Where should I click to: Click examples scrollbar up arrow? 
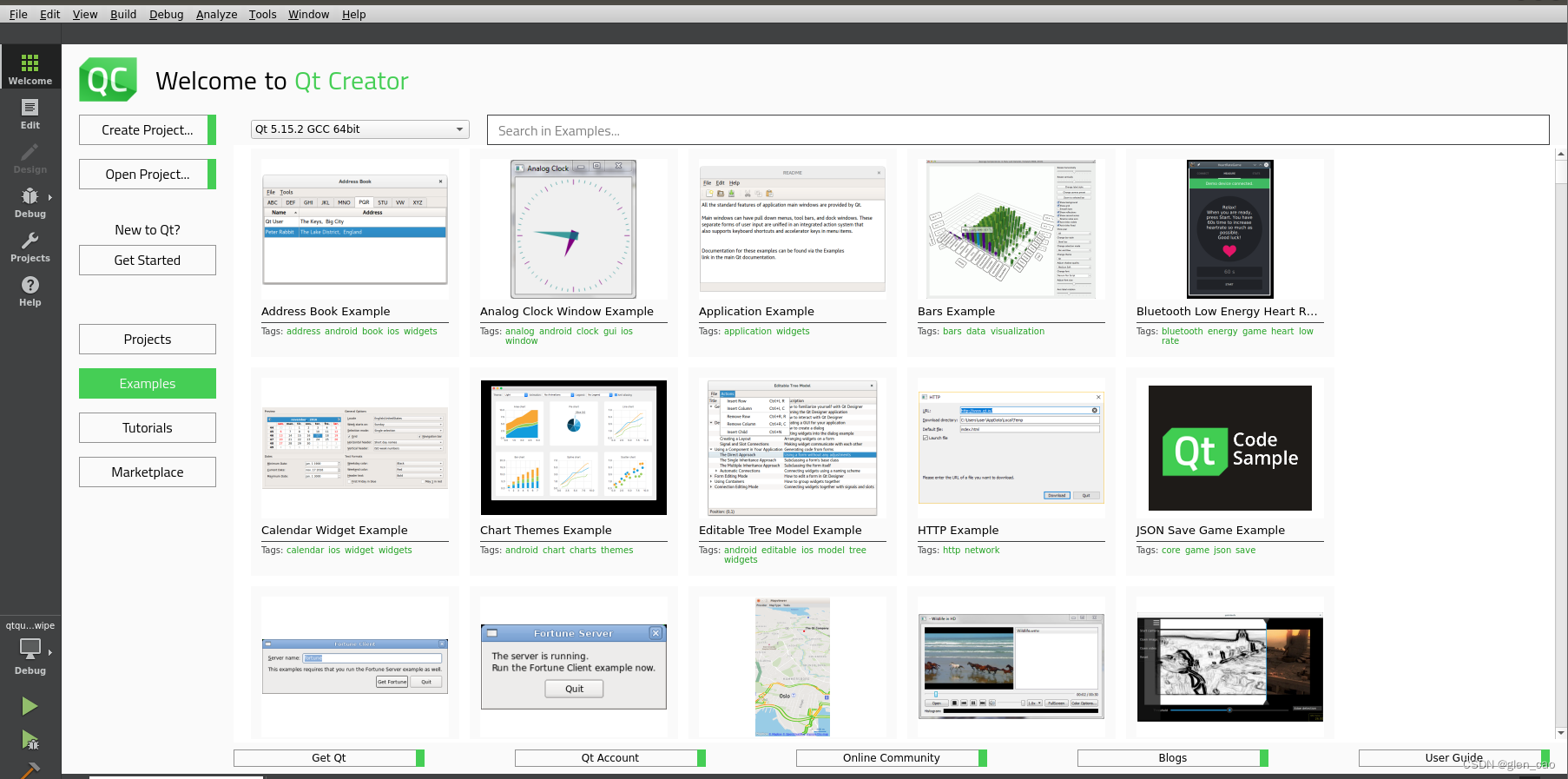1560,155
